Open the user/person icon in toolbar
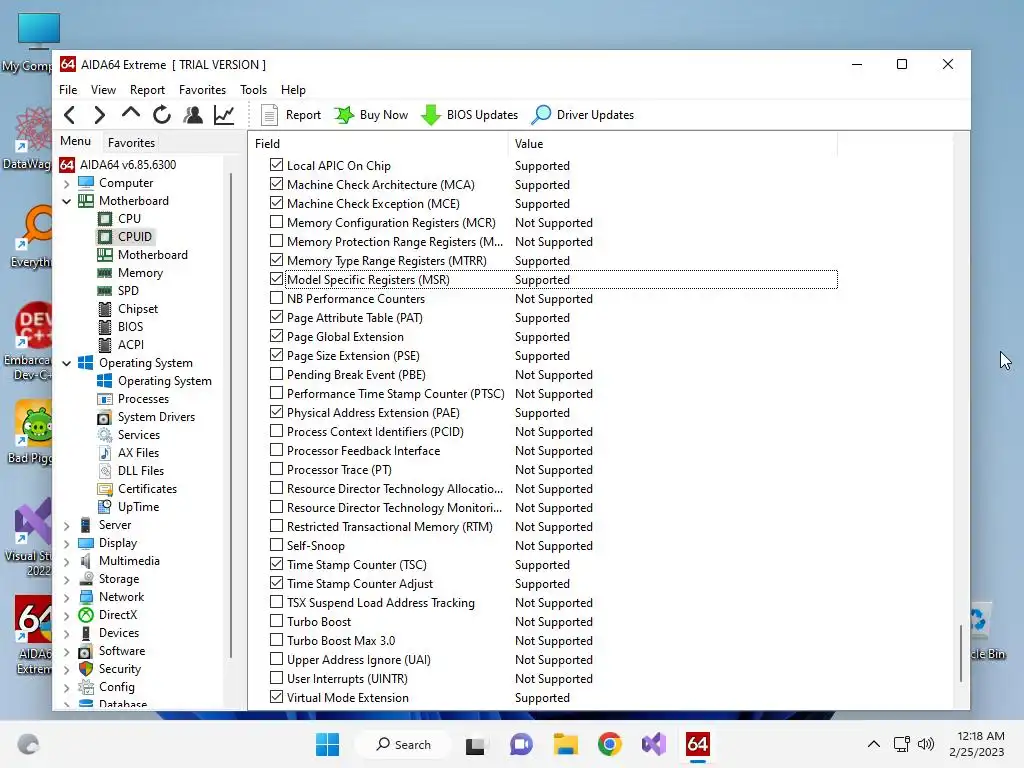The height and width of the screenshot is (768, 1024). pyautogui.click(x=193, y=115)
